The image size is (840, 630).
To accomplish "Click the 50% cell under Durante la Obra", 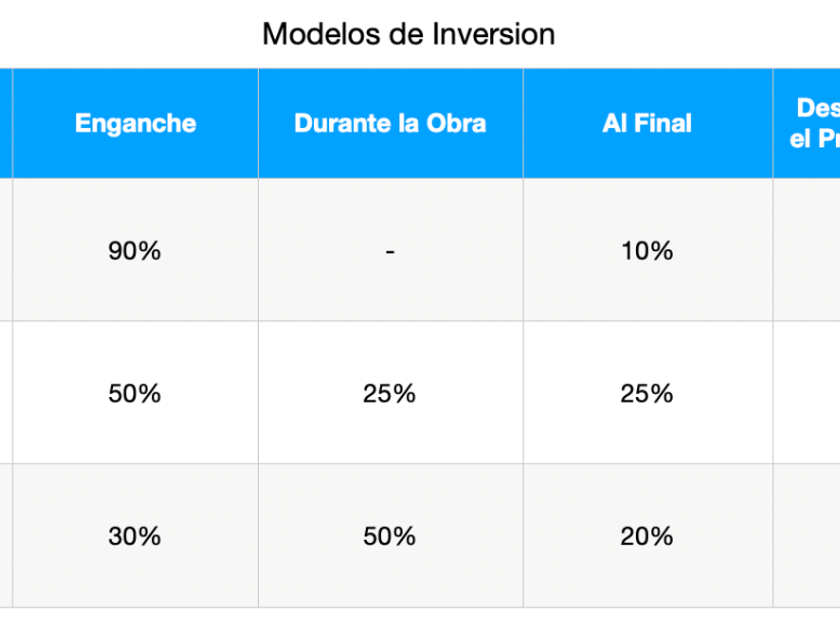I will 390,536.
